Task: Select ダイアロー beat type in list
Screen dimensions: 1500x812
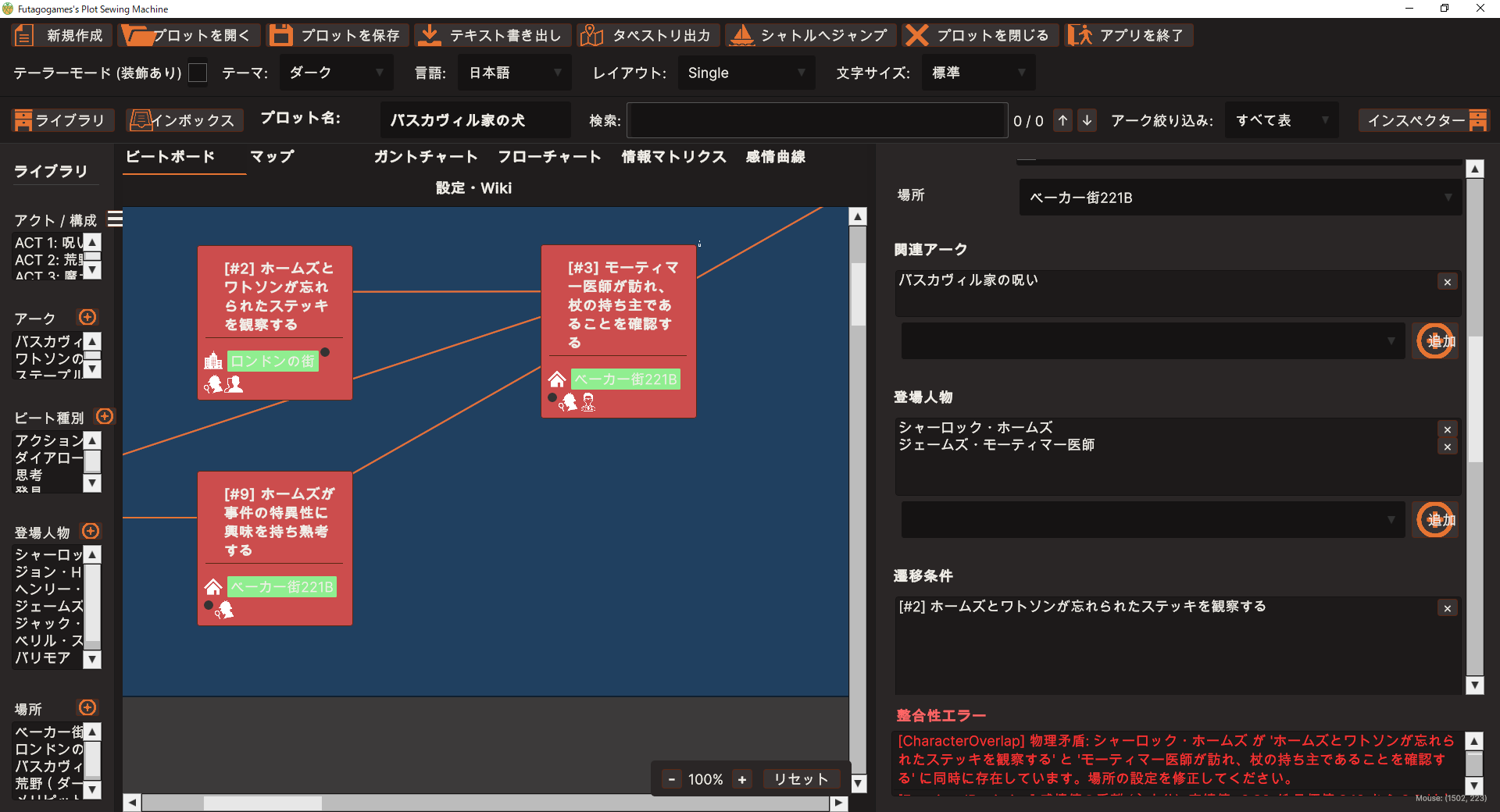Action: (48, 458)
